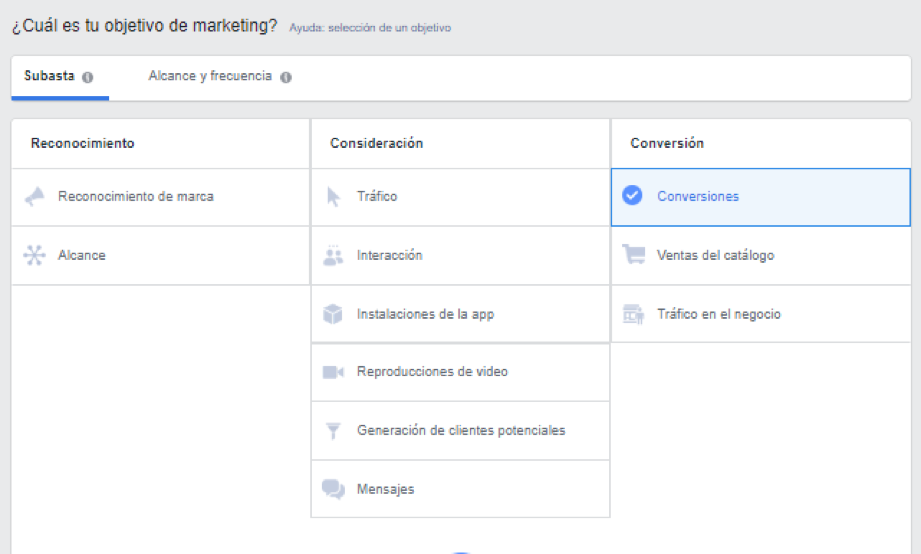Click the people icon beside Interacción
The image size is (921, 554).
click(333, 256)
